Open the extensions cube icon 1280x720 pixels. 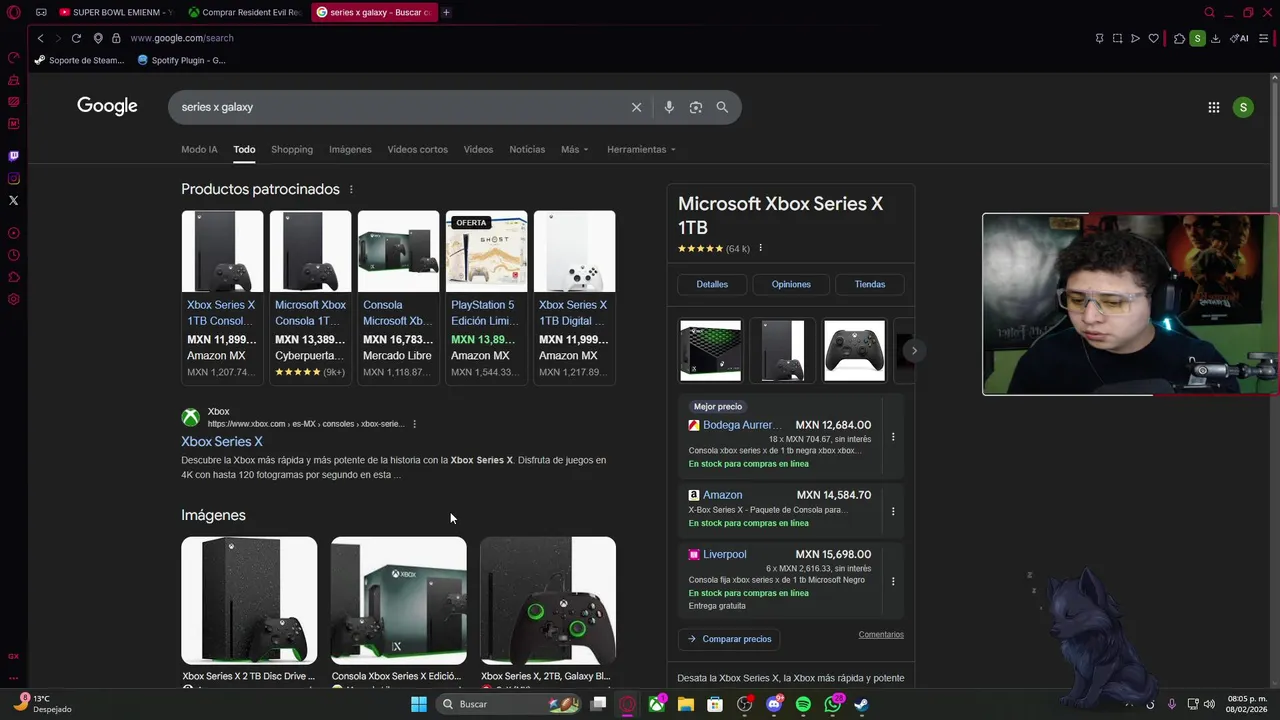[x=1179, y=38]
